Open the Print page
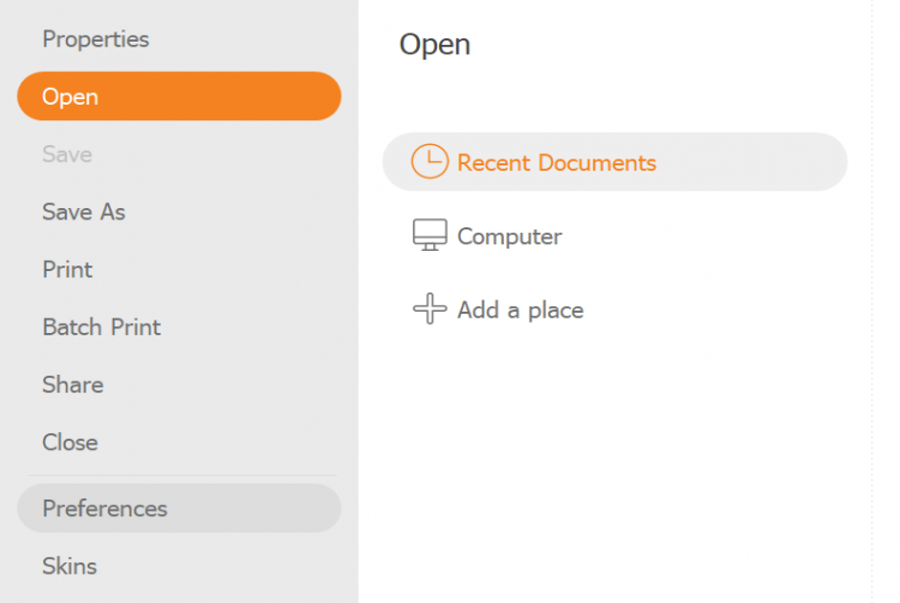The width and height of the screenshot is (900, 603). pos(67,270)
